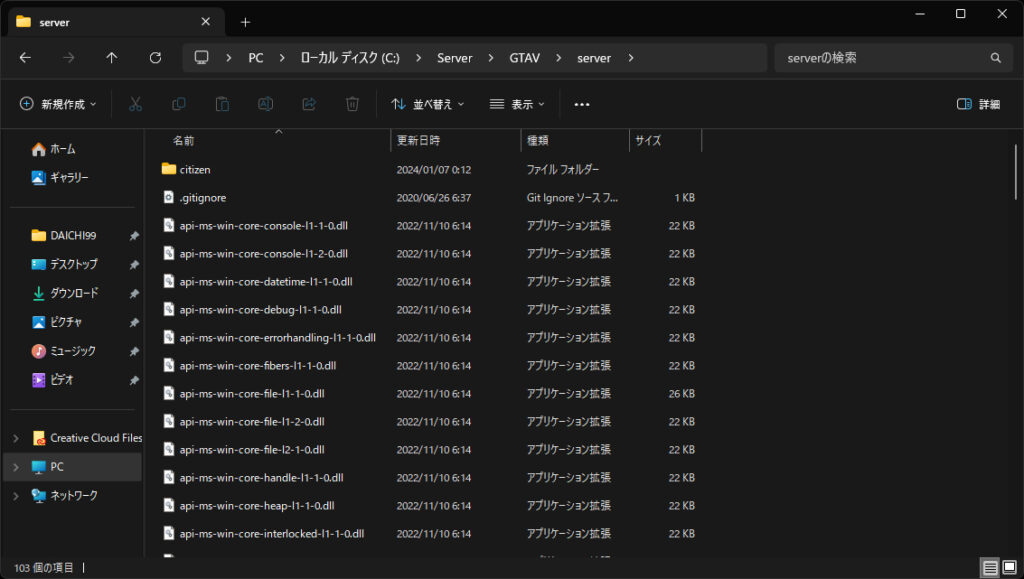The width and height of the screenshot is (1024, 579).
Task: Toggle the details pane button
Action: [978, 104]
